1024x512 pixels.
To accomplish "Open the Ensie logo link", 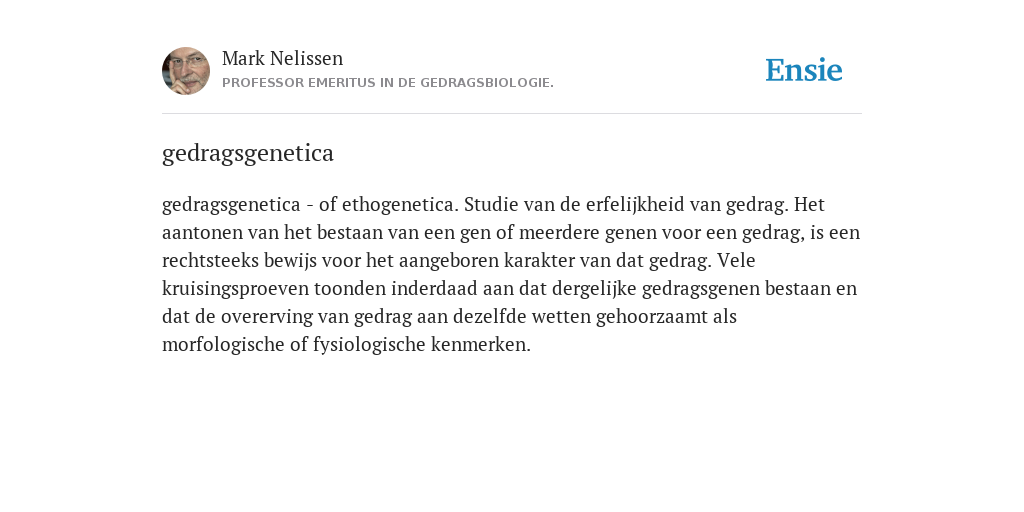I will 804,70.
